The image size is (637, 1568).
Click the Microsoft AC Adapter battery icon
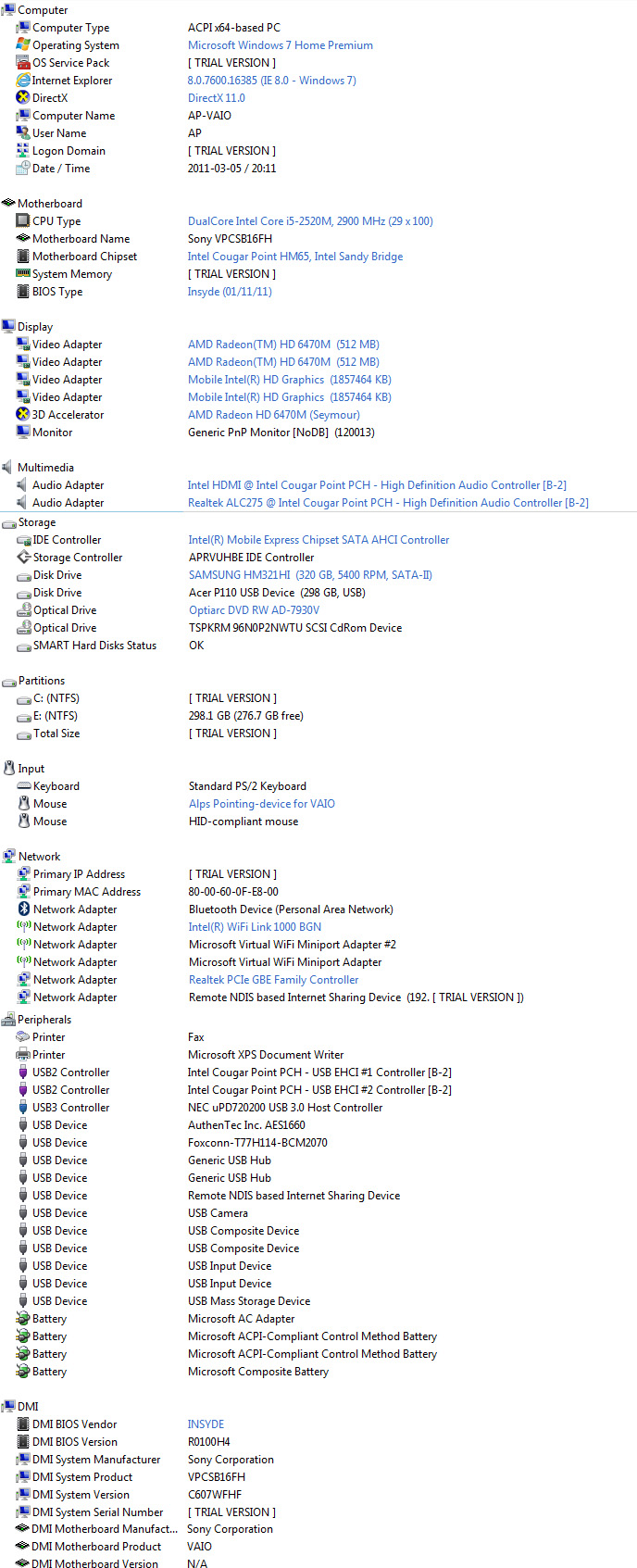pos(23,1319)
